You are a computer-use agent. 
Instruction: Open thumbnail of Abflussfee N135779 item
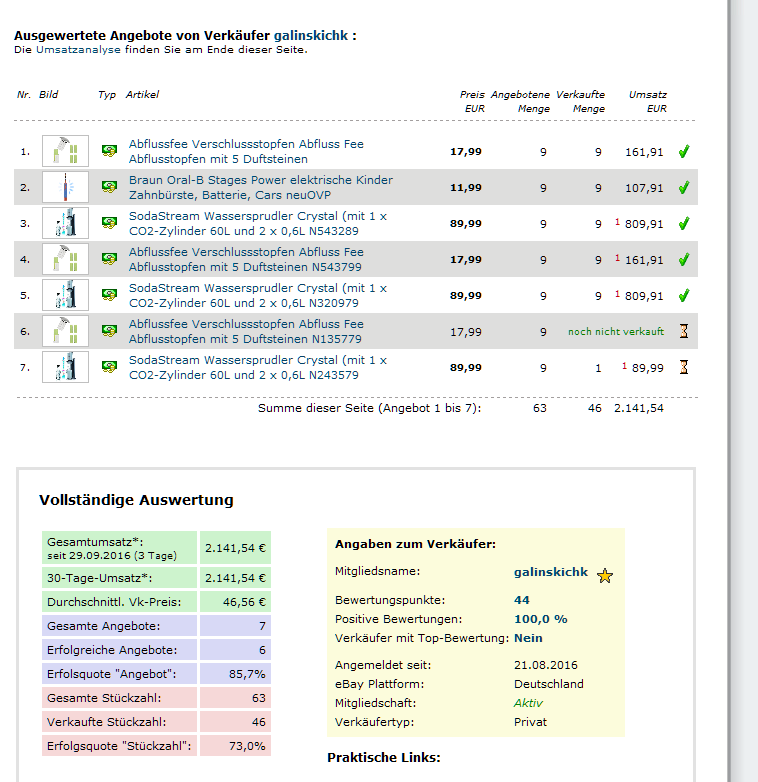click(x=65, y=331)
